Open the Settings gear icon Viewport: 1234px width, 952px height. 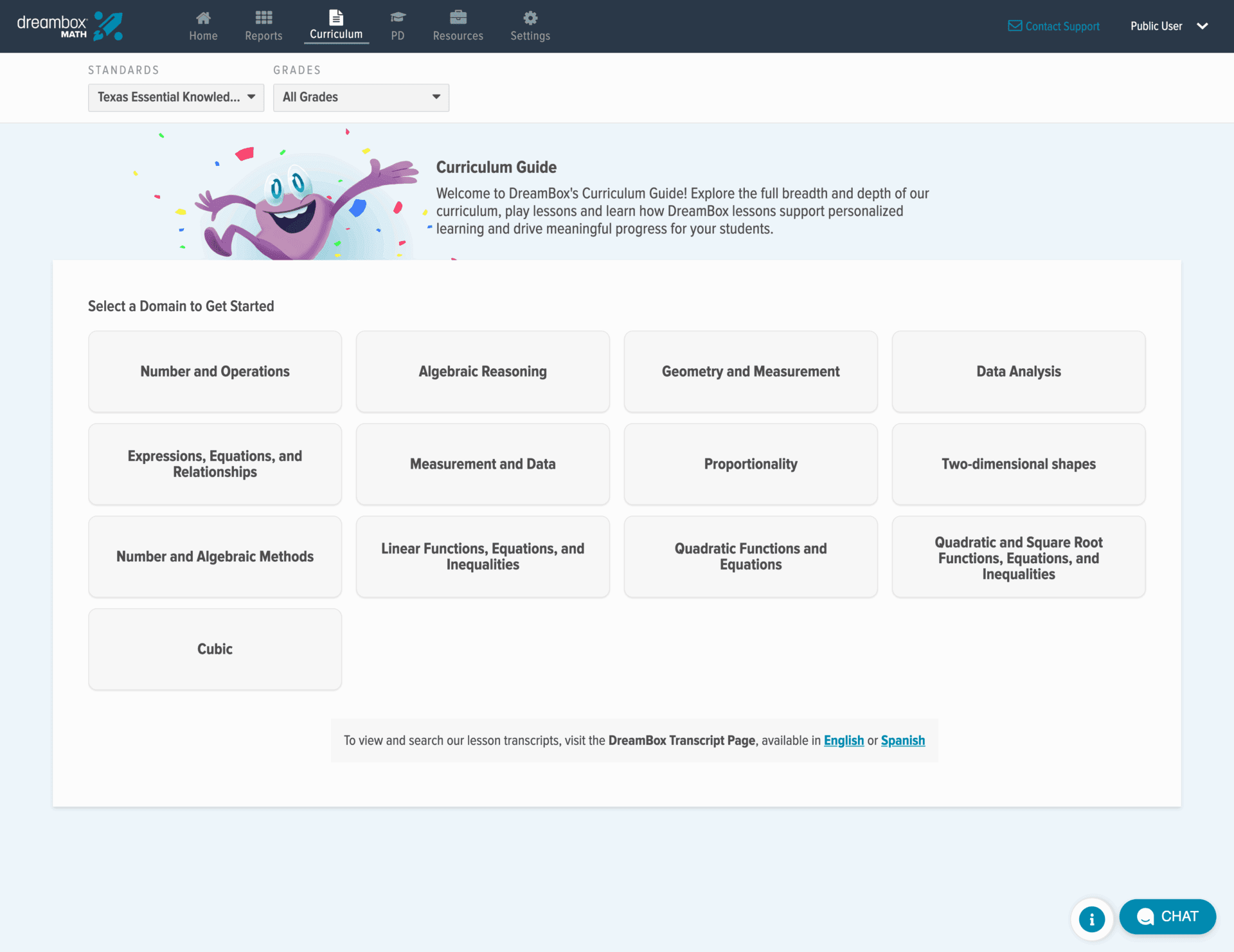[530, 18]
